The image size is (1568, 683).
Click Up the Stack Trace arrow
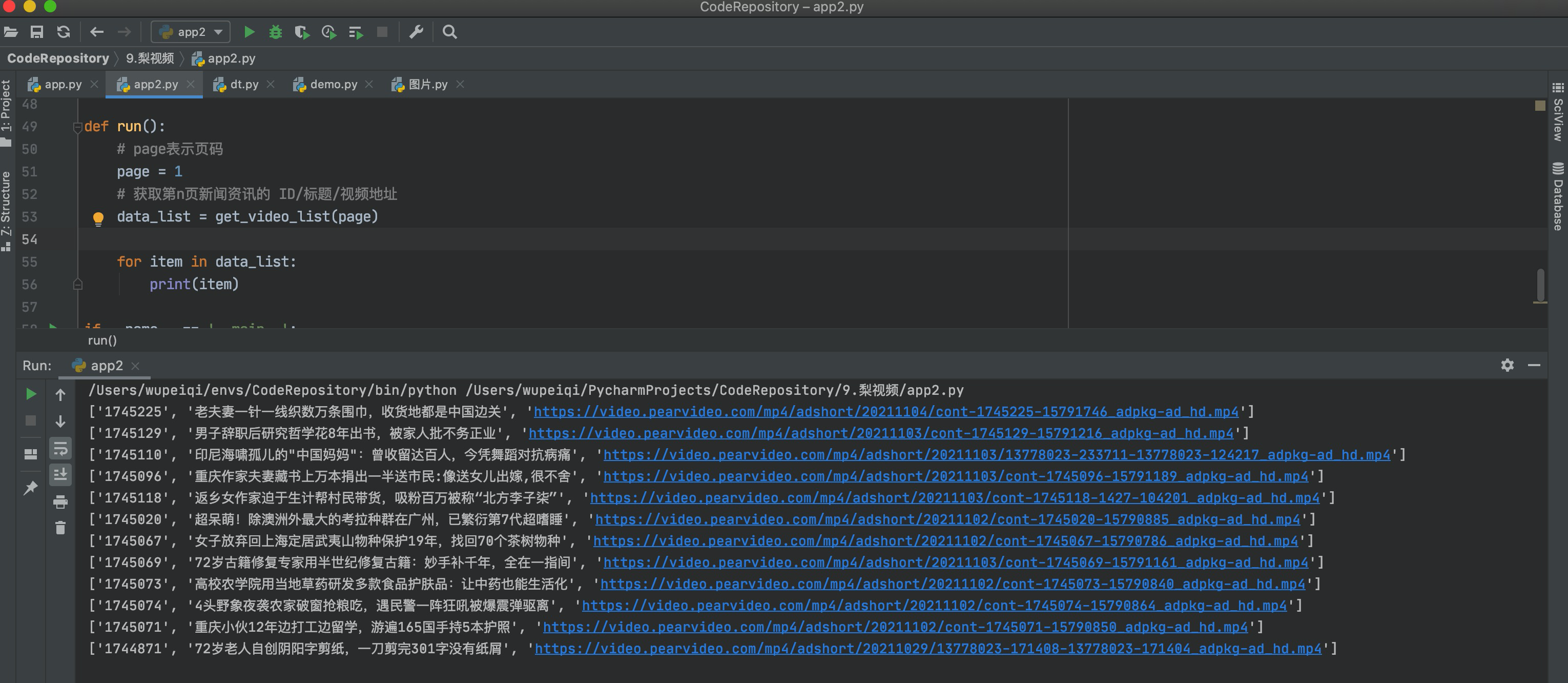click(x=60, y=395)
